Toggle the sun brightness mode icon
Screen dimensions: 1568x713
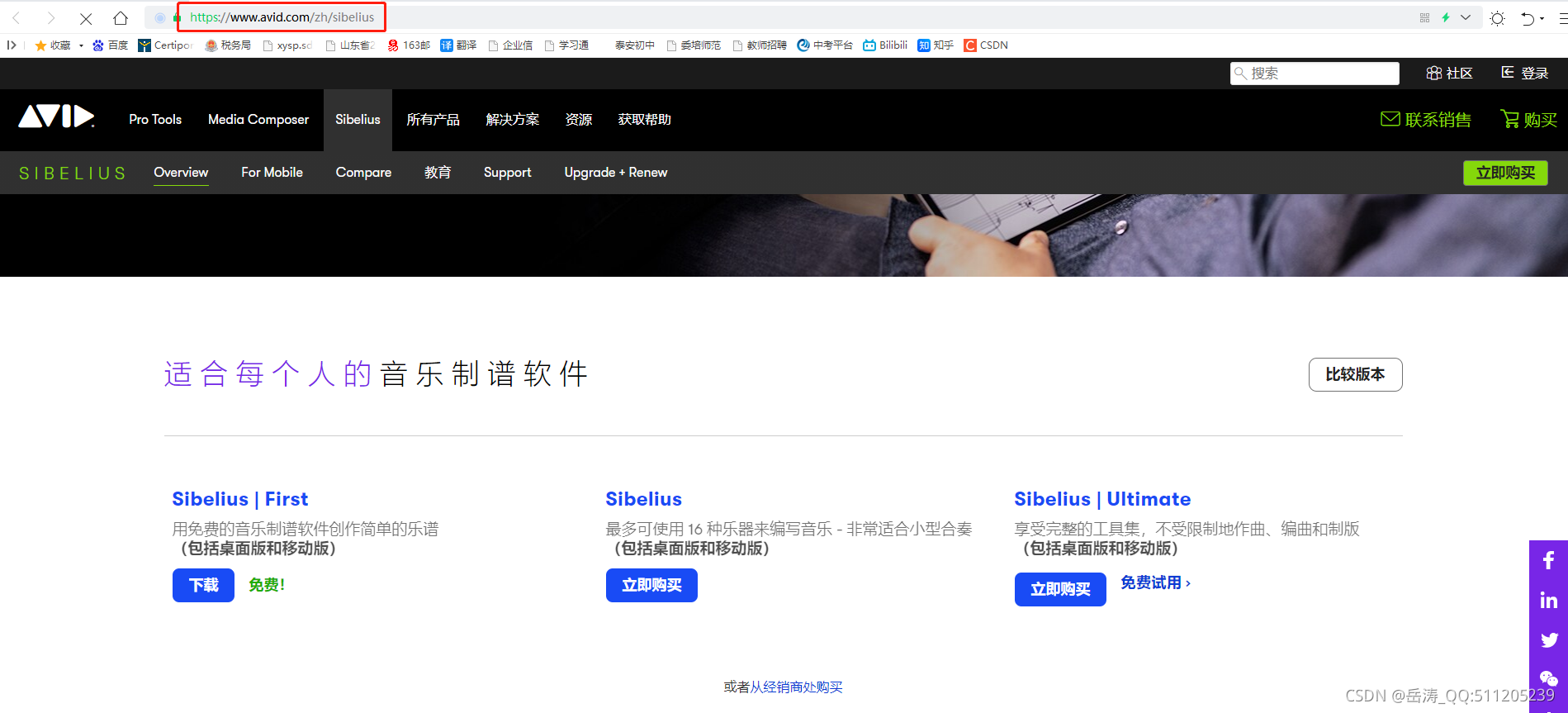point(1498,18)
